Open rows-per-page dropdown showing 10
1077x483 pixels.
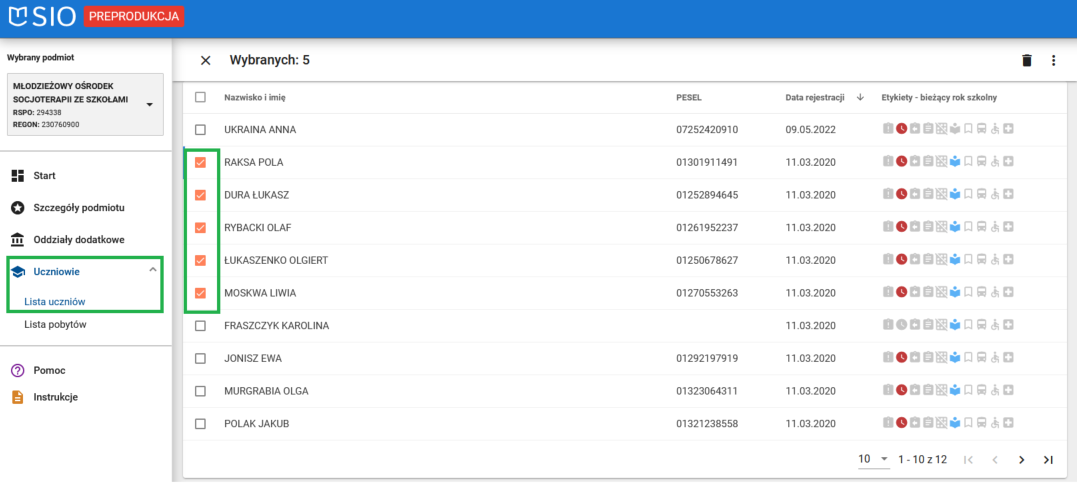pyautogui.click(x=874, y=459)
